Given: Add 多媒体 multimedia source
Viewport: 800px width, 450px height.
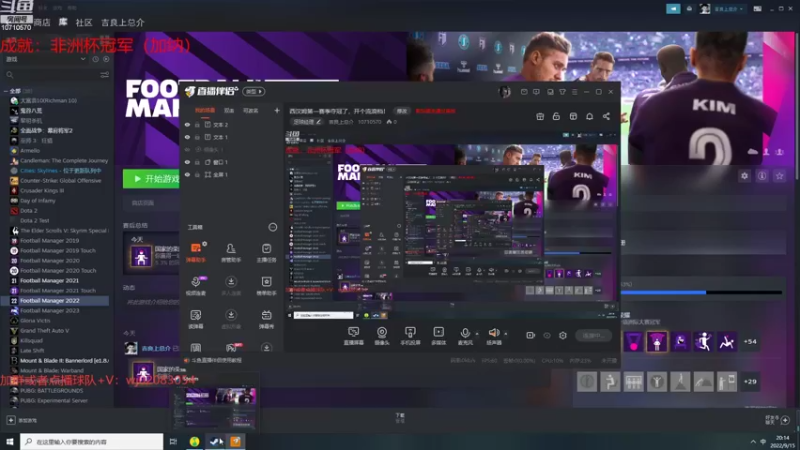Looking at the screenshot, I should [439, 336].
